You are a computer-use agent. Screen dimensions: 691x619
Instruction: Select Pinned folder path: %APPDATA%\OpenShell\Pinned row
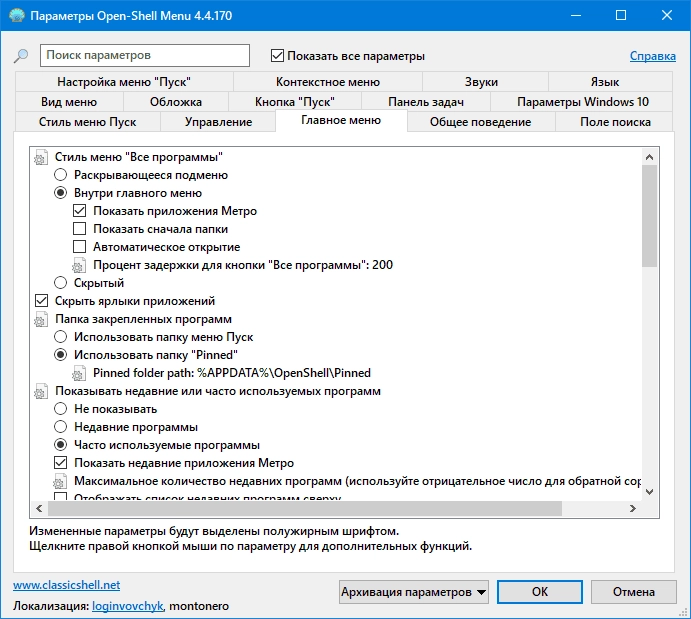tap(232, 373)
